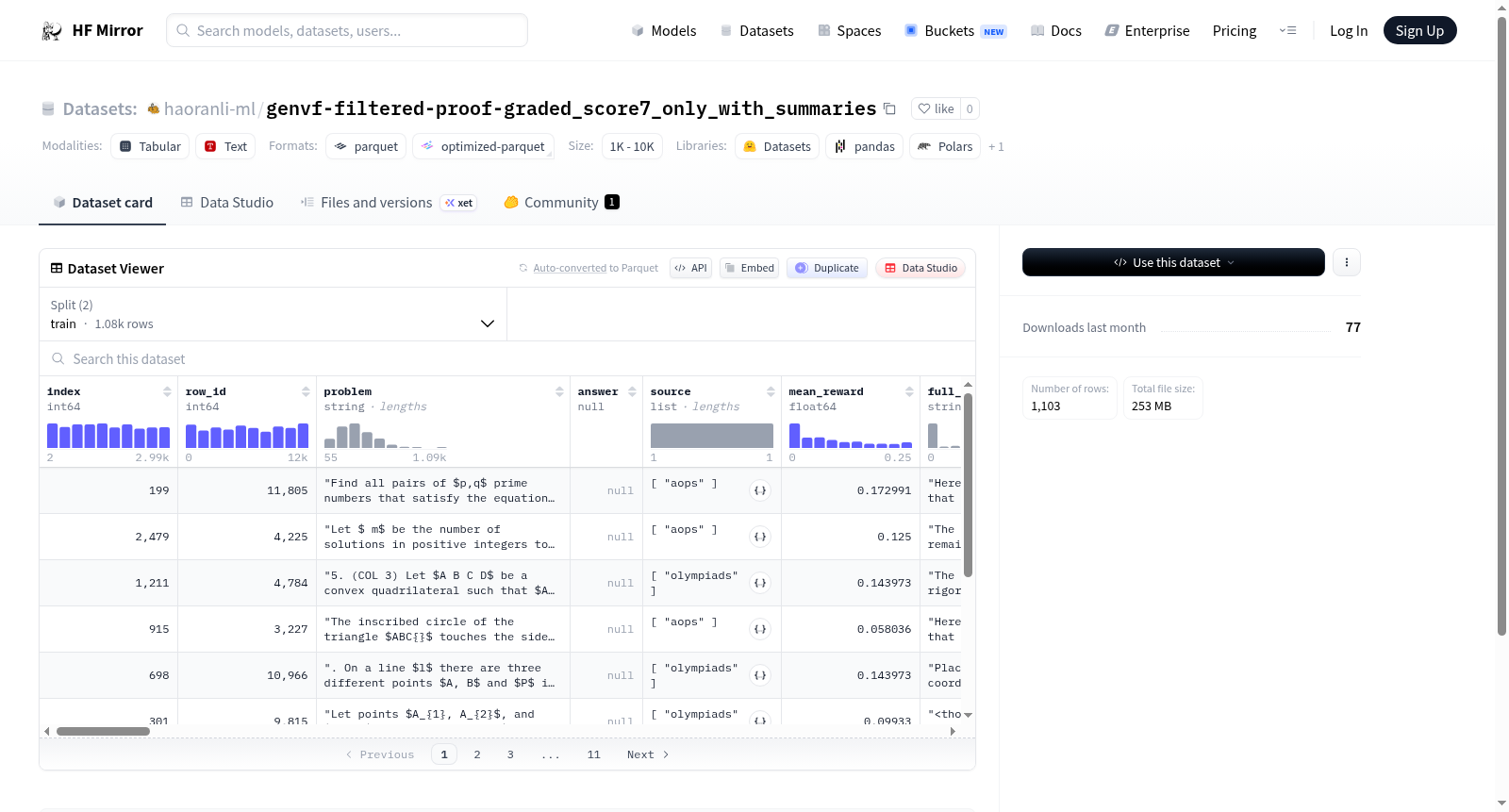This screenshot has height=812, width=1509.
Task: Sort by the index column arrows
Action: pyautogui.click(x=167, y=391)
